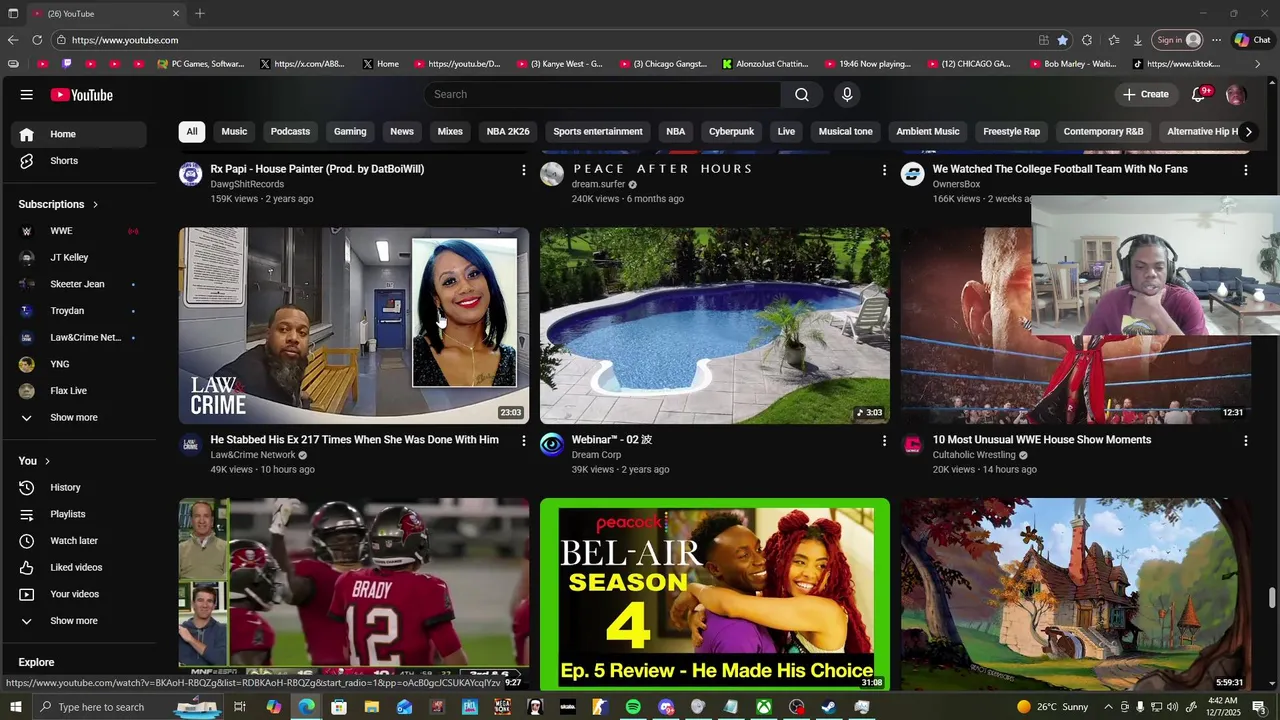Image resolution: width=1280 pixels, height=720 pixels.
Task: Select the Cyberpunk filter chip
Action: 731,132
